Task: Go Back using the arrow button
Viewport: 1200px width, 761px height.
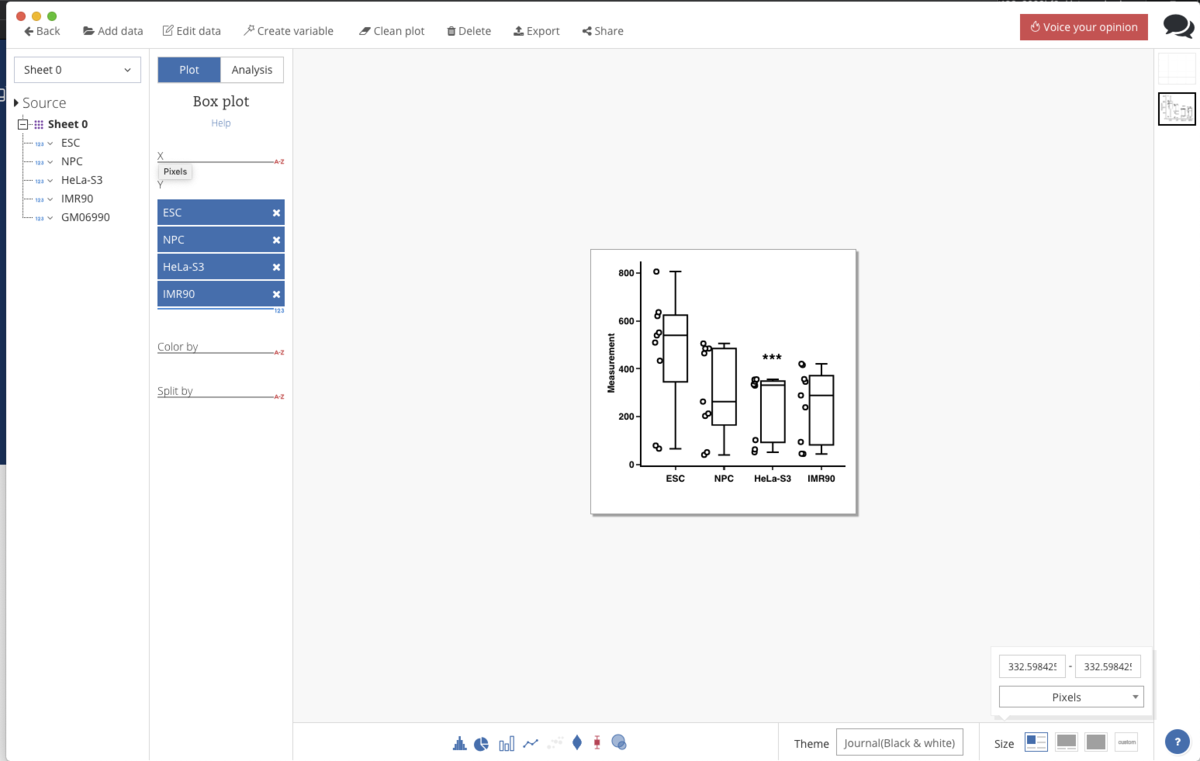Action: 42,31
